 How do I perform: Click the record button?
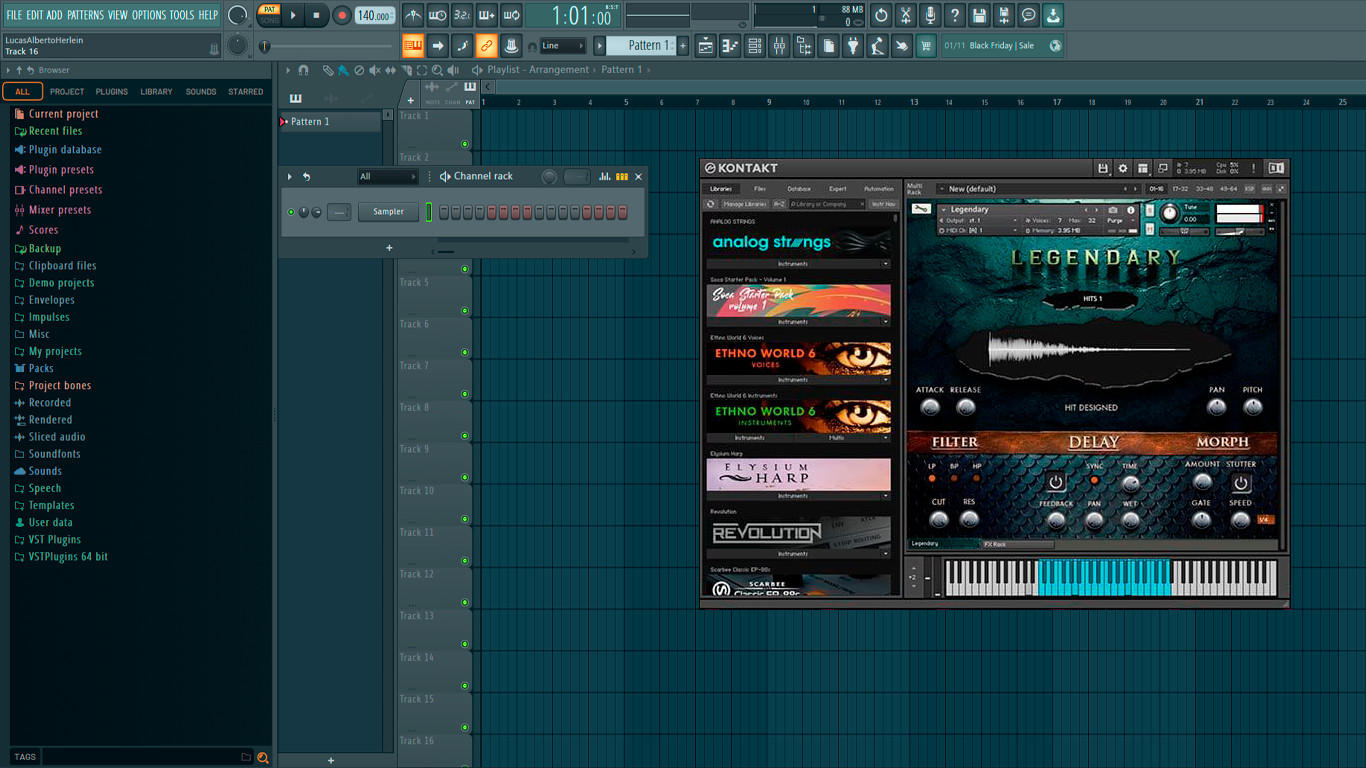coord(342,16)
